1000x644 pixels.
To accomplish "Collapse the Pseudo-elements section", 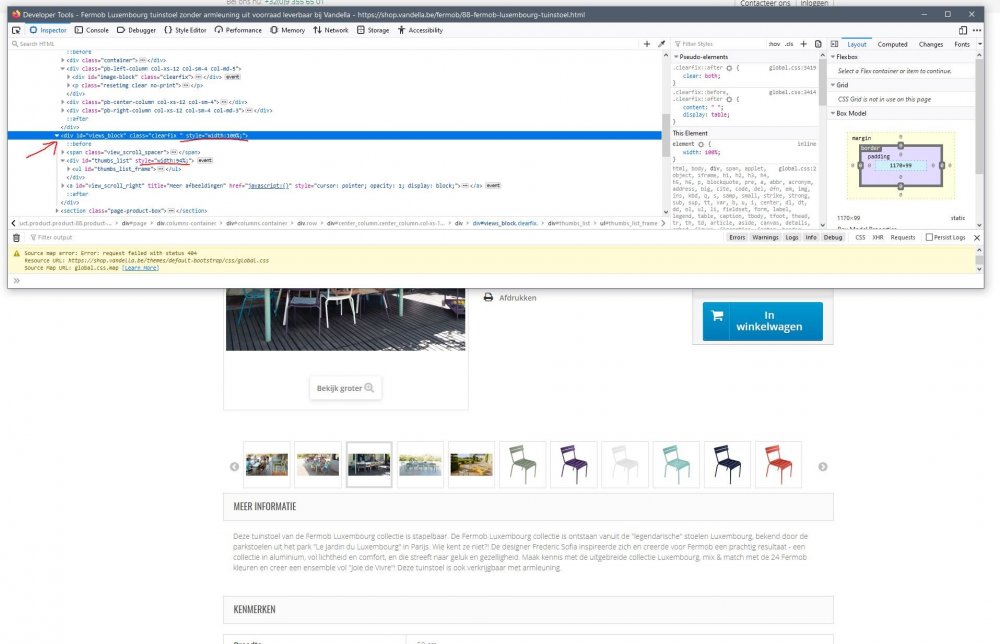I will click(676, 57).
